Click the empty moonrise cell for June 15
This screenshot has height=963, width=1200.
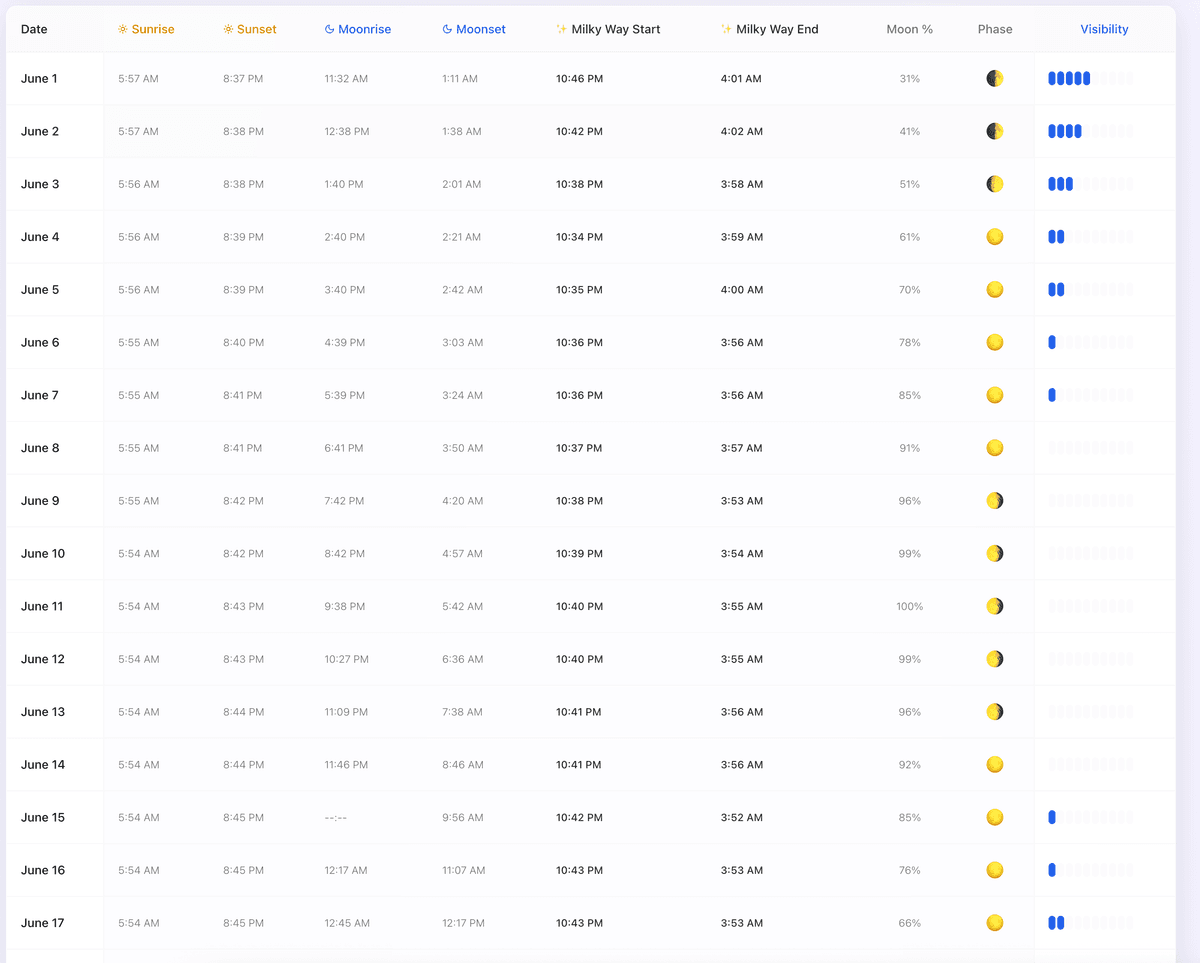pos(336,818)
